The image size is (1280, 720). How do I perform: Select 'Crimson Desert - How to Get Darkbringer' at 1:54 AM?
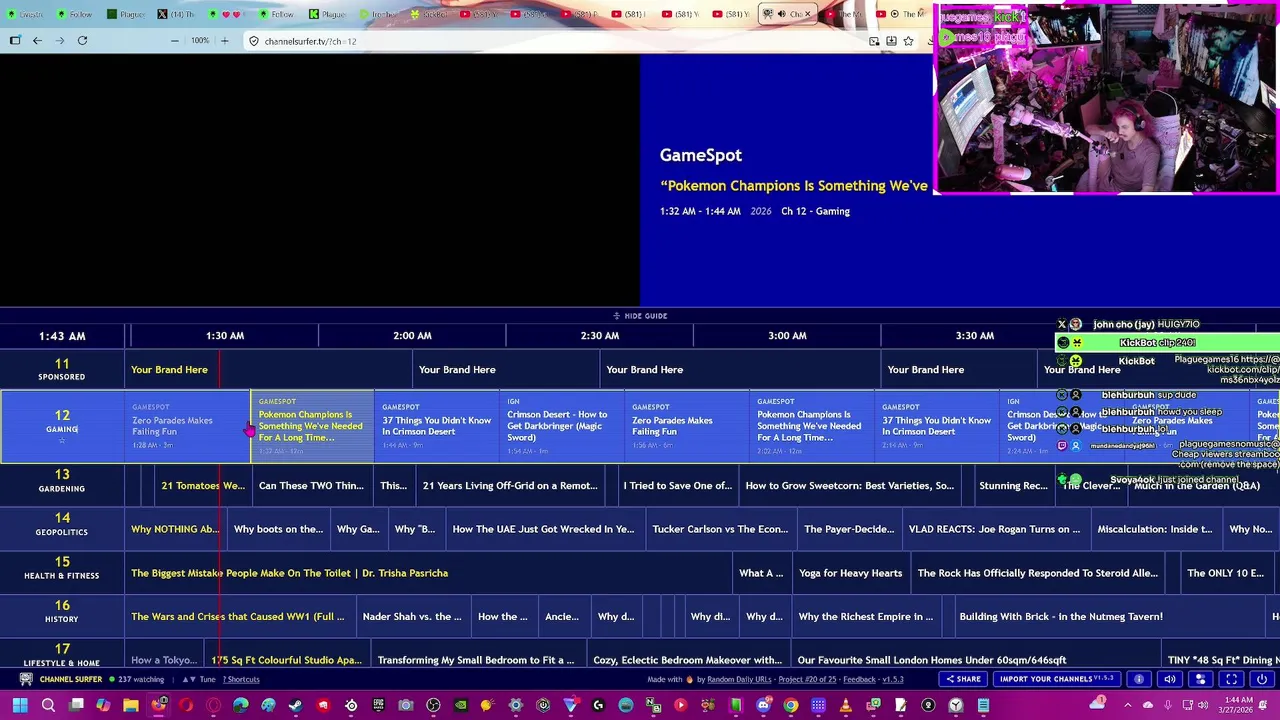[x=562, y=427]
